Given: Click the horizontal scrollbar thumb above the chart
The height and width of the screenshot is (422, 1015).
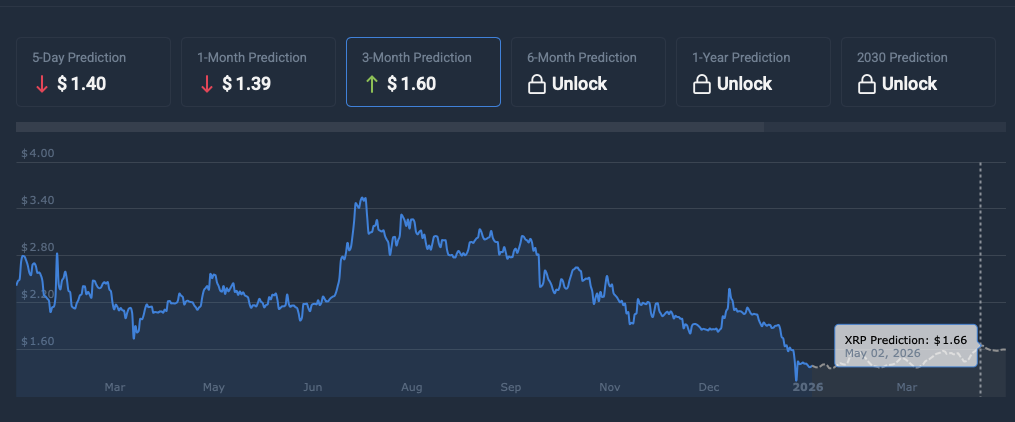Looking at the screenshot, I should click(390, 127).
